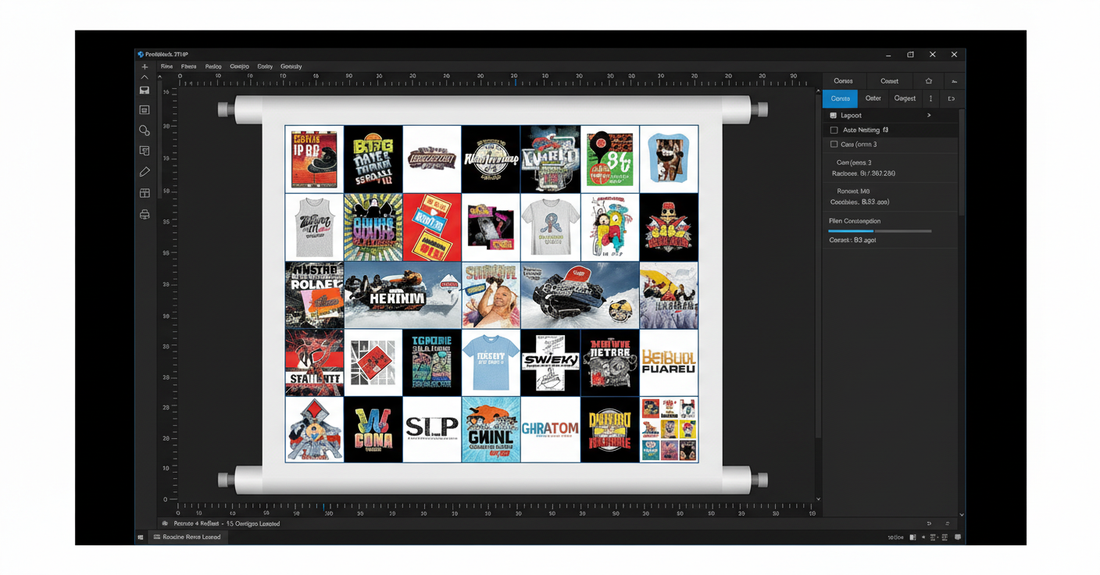Viewport: 1100px width, 575px height.
Task: Open the Peslog menu
Action: 213,67
